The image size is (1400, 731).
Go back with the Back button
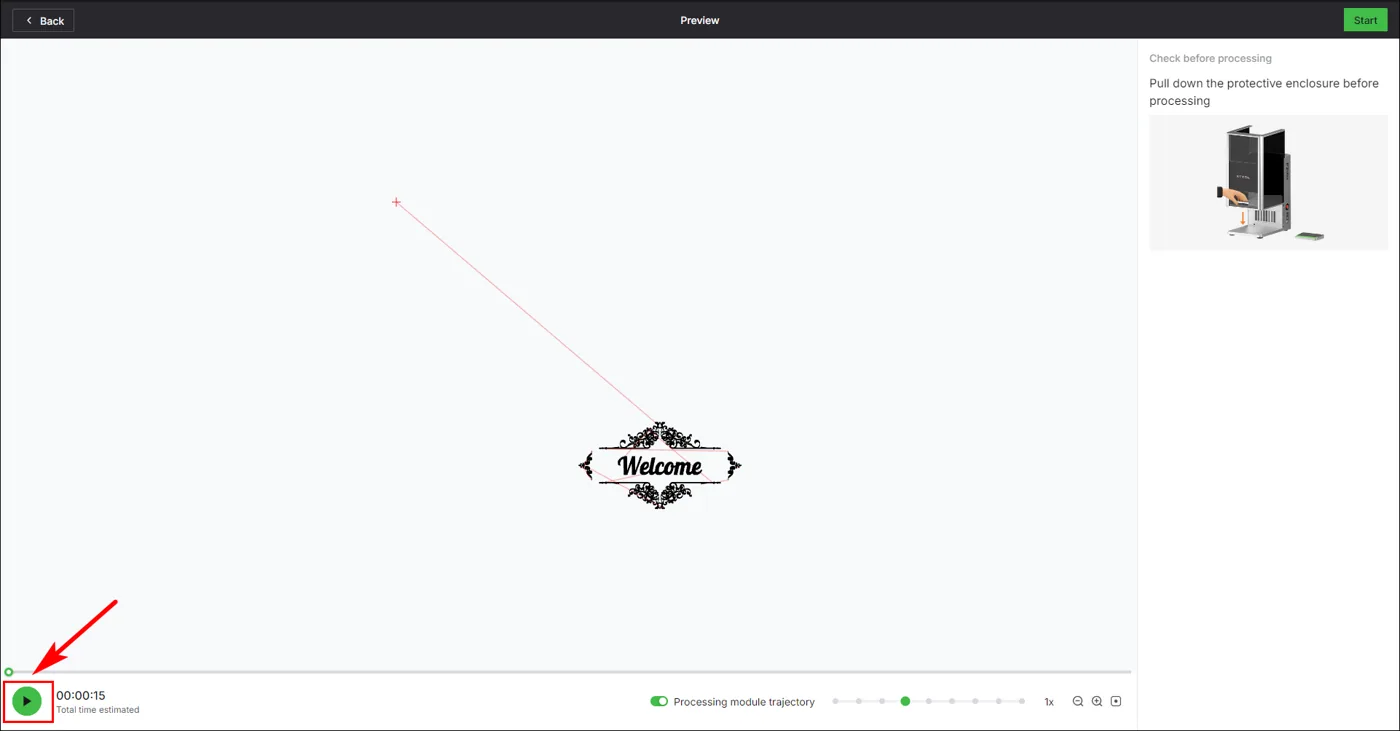[43, 20]
